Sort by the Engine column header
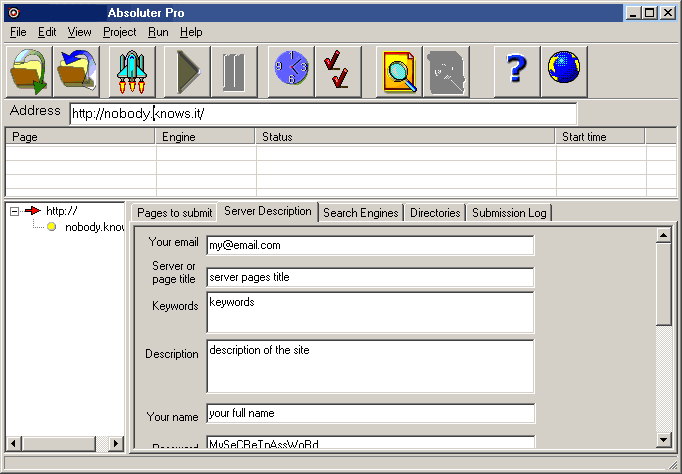Viewport: 682px width, 474px height. click(205, 137)
